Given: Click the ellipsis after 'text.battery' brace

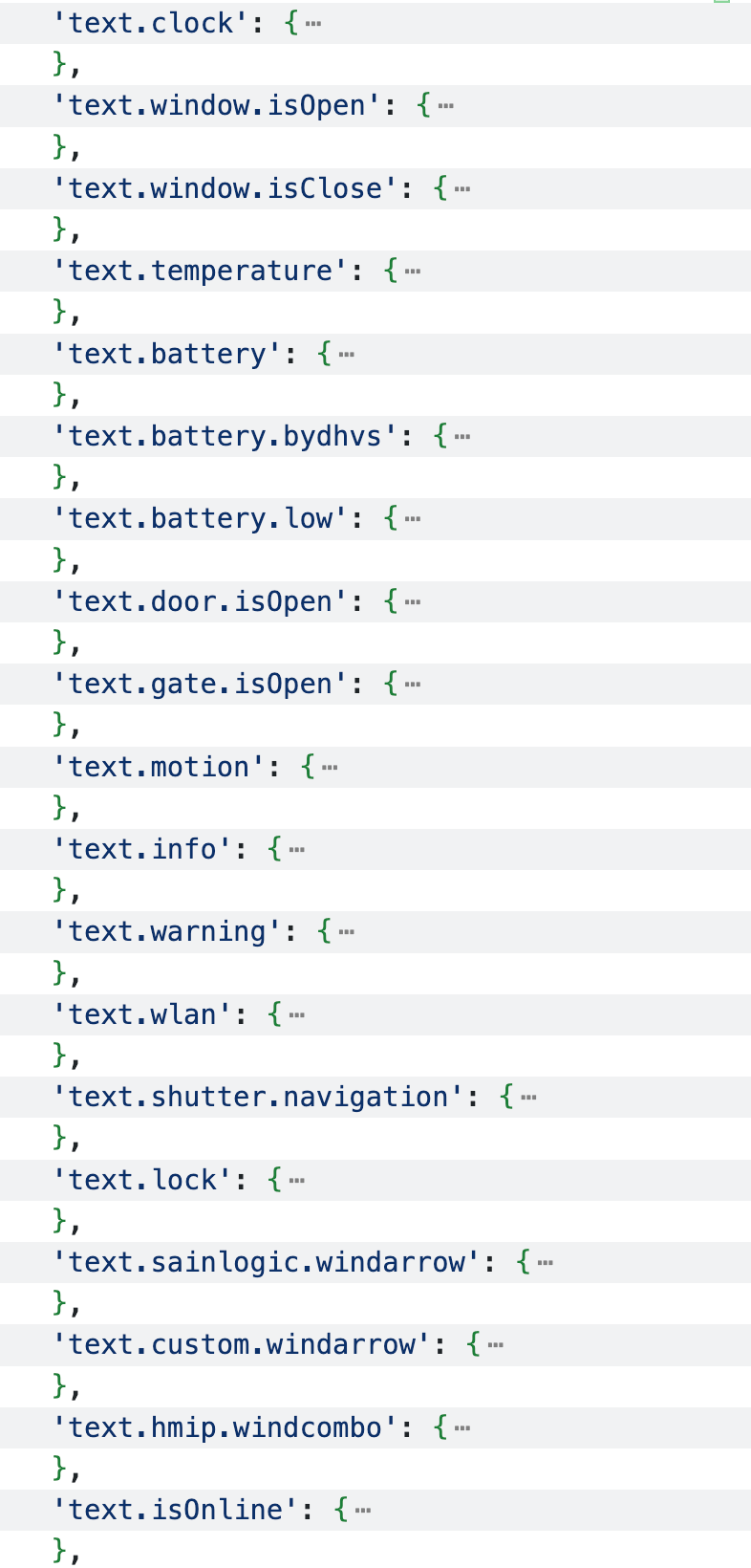Looking at the screenshot, I should 347,355.
